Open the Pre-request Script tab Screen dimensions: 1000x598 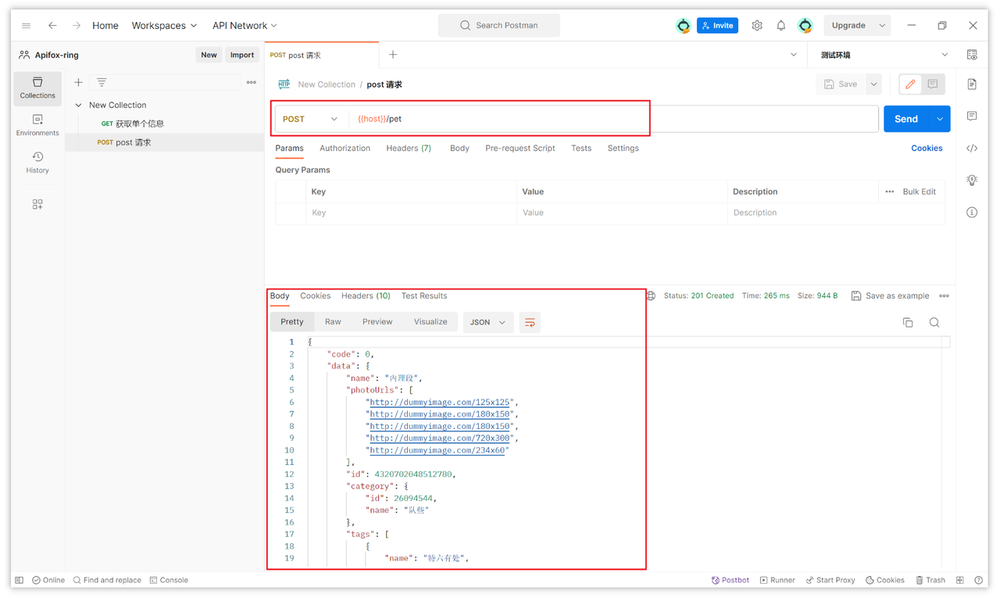click(520, 148)
